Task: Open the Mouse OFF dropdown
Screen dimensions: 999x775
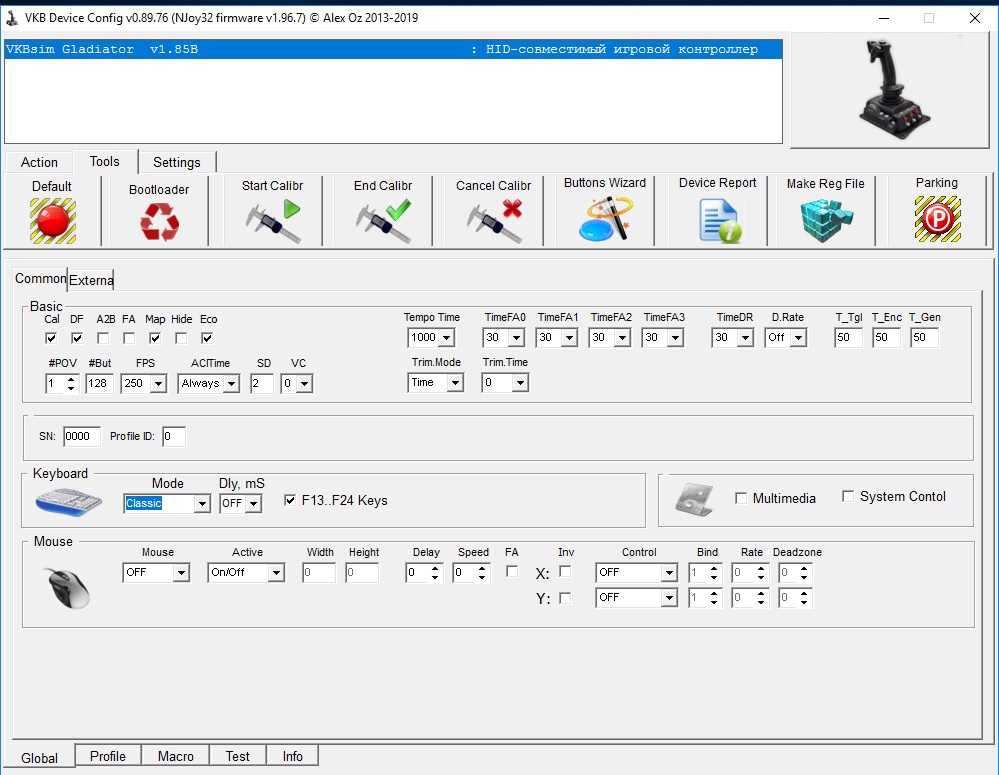Action: click(x=182, y=573)
